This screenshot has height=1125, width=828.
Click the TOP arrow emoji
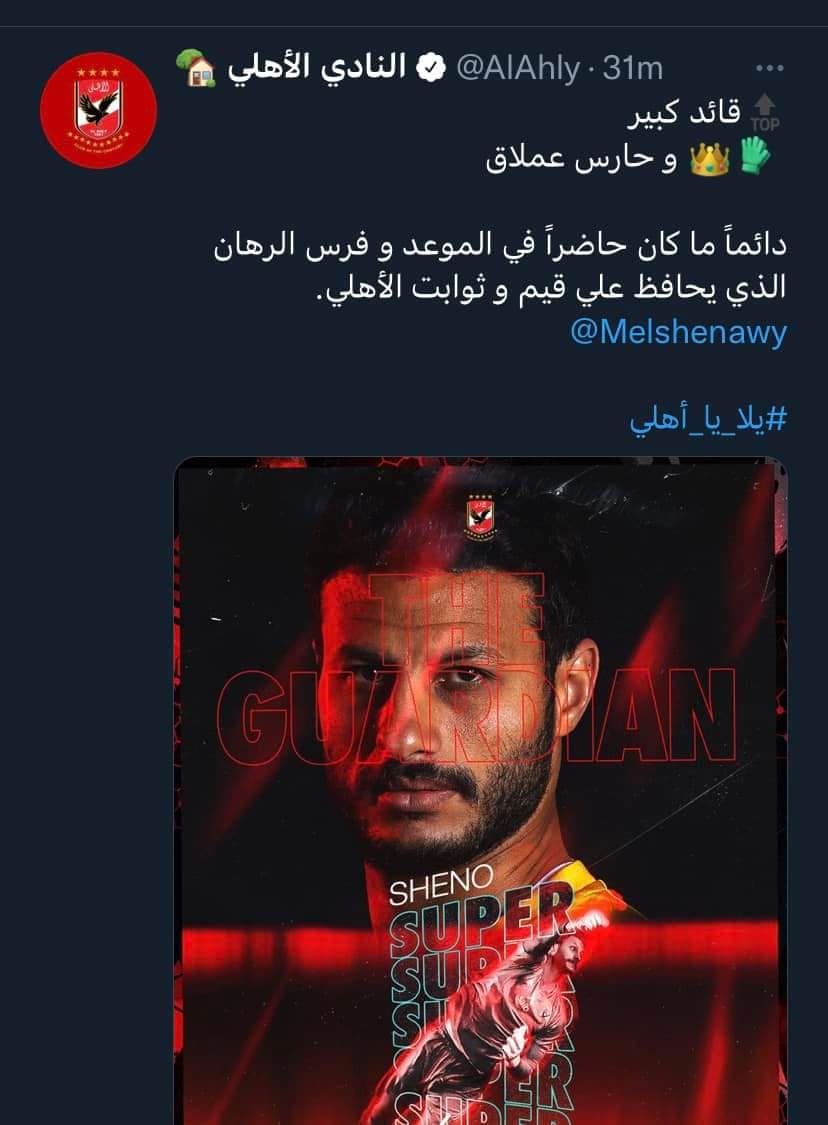(x=765, y=113)
